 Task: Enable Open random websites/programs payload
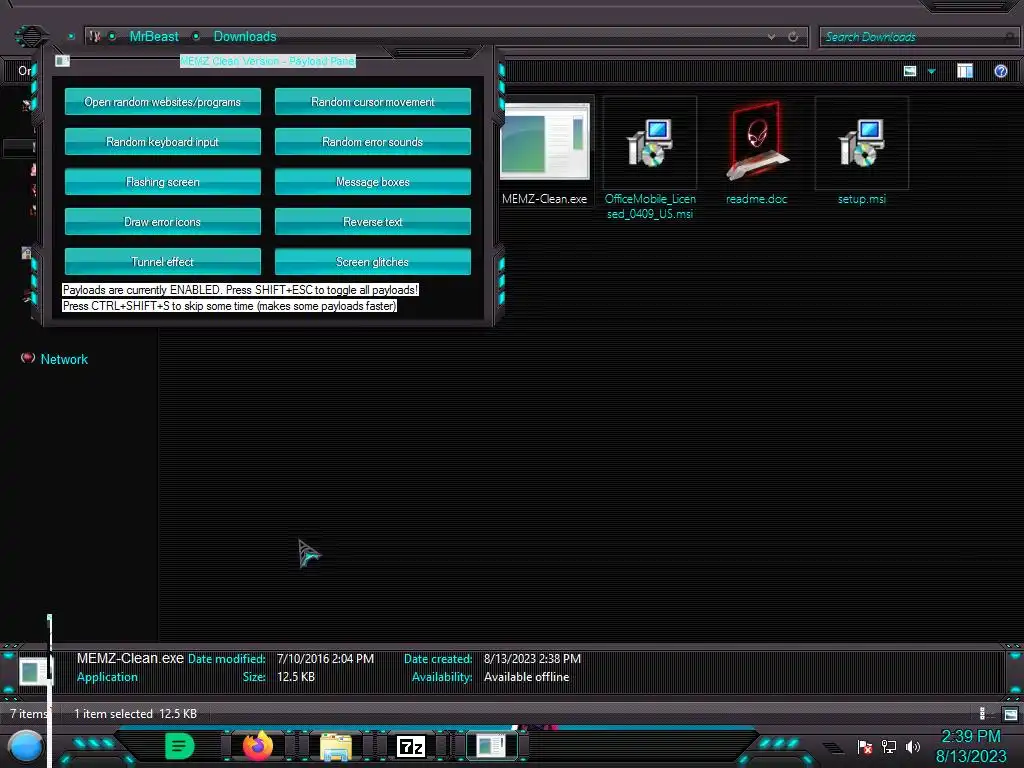[x=163, y=102]
